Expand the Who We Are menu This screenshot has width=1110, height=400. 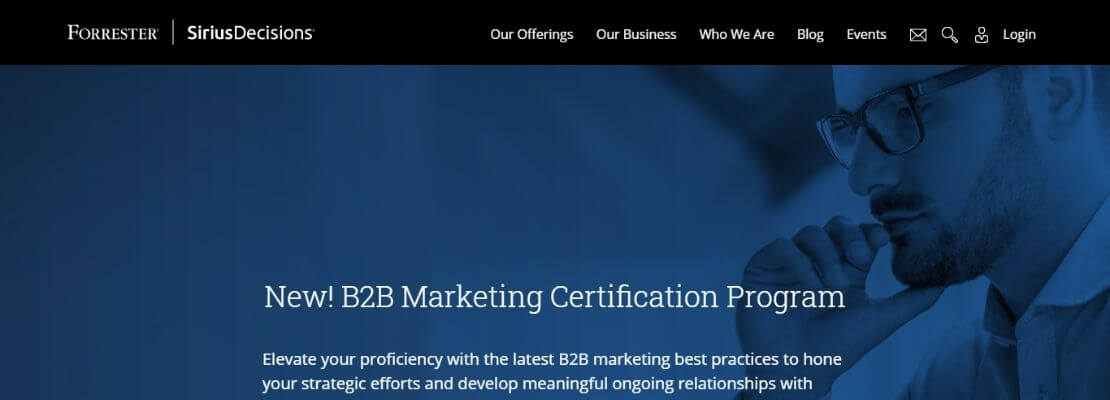click(x=736, y=34)
